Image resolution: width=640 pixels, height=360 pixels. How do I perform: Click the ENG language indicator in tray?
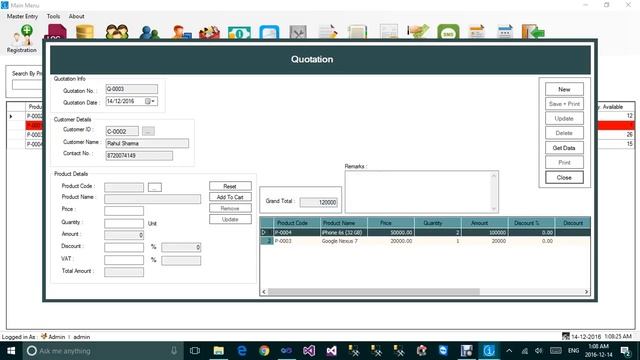tap(573, 351)
